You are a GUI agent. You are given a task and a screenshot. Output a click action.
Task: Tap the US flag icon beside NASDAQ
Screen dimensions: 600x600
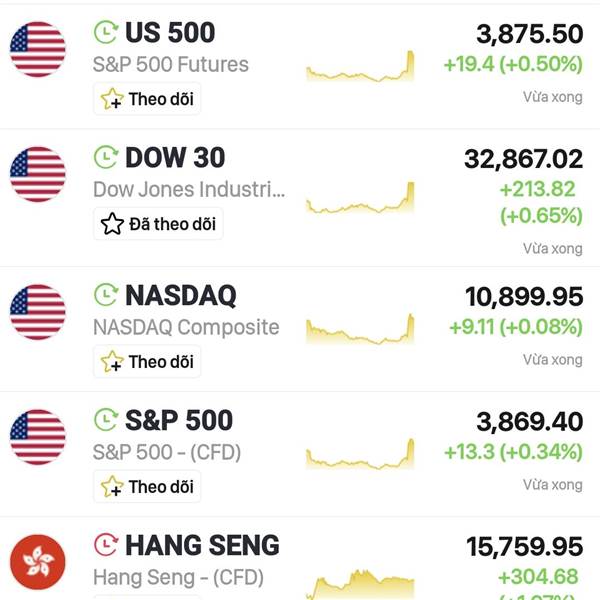(38, 312)
